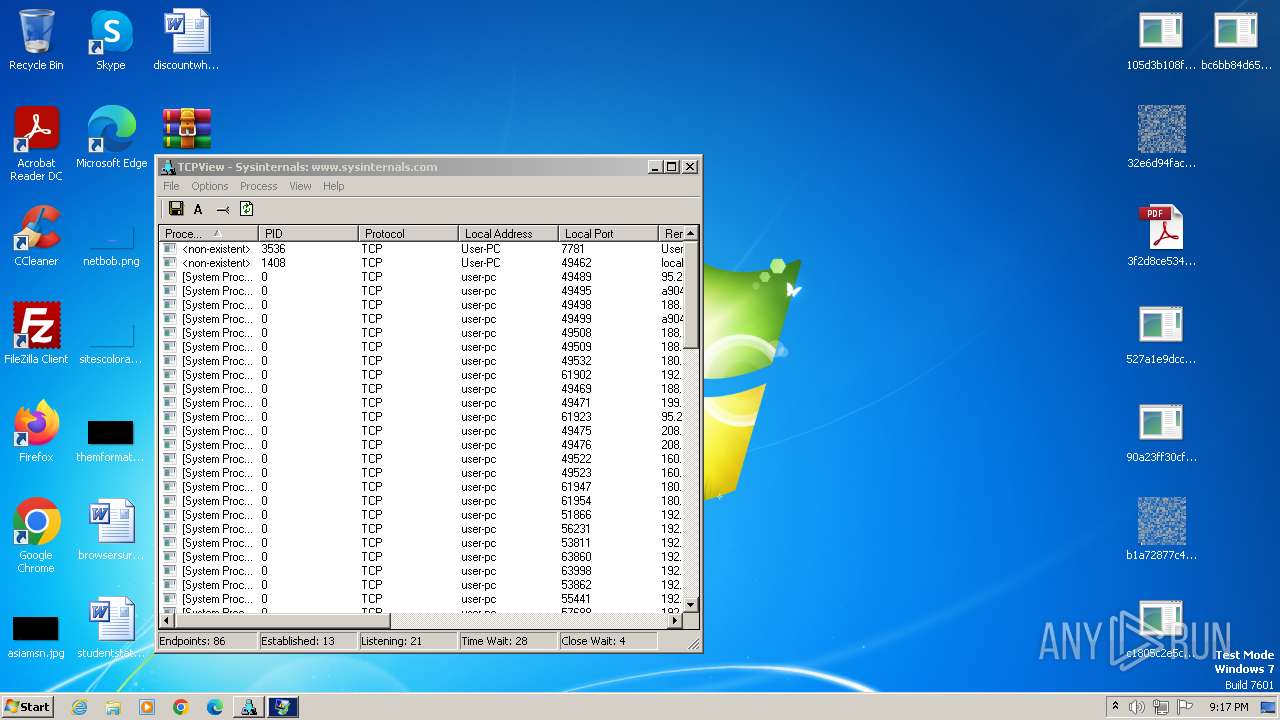
Task: Sort by the Local Port column header
Action: 608,233
